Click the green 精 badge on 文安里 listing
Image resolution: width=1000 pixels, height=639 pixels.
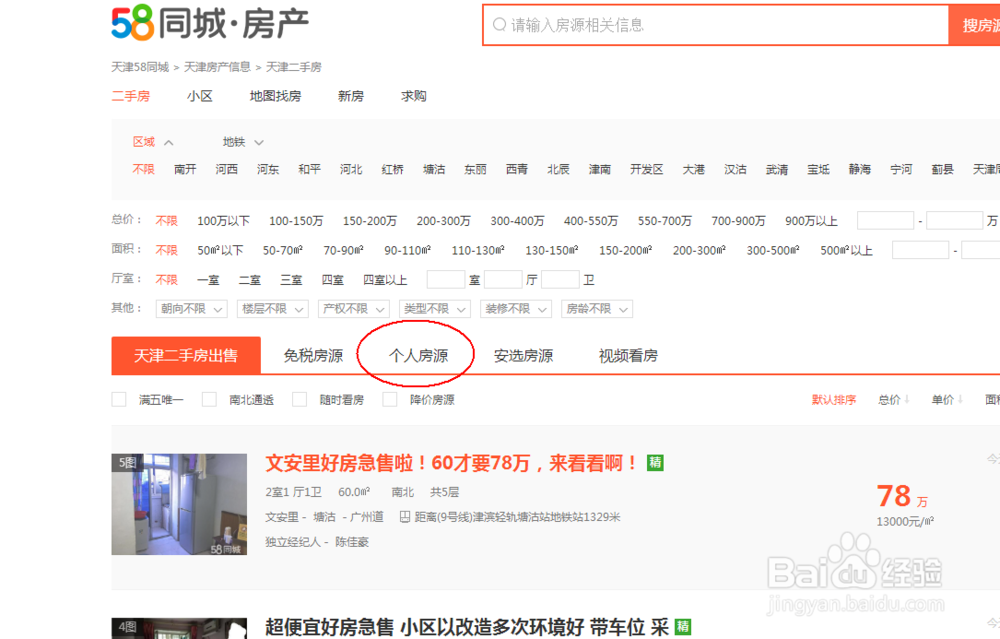point(655,462)
